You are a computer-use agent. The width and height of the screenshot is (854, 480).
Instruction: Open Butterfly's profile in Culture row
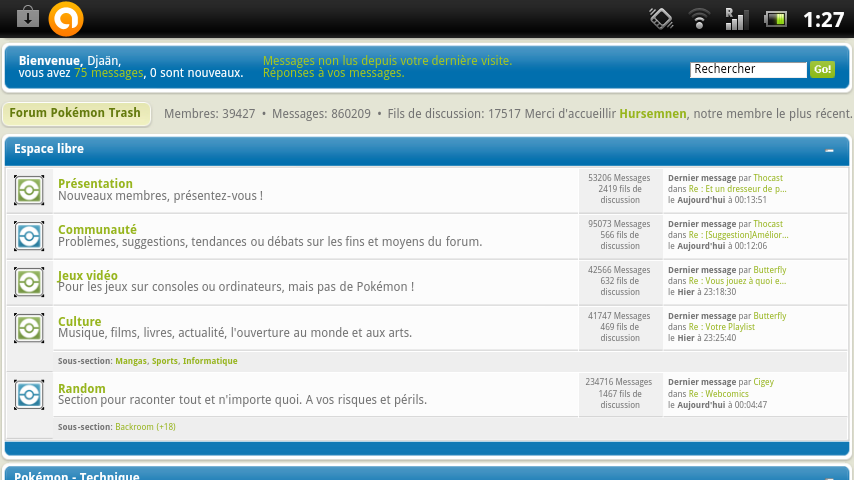coord(770,316)
